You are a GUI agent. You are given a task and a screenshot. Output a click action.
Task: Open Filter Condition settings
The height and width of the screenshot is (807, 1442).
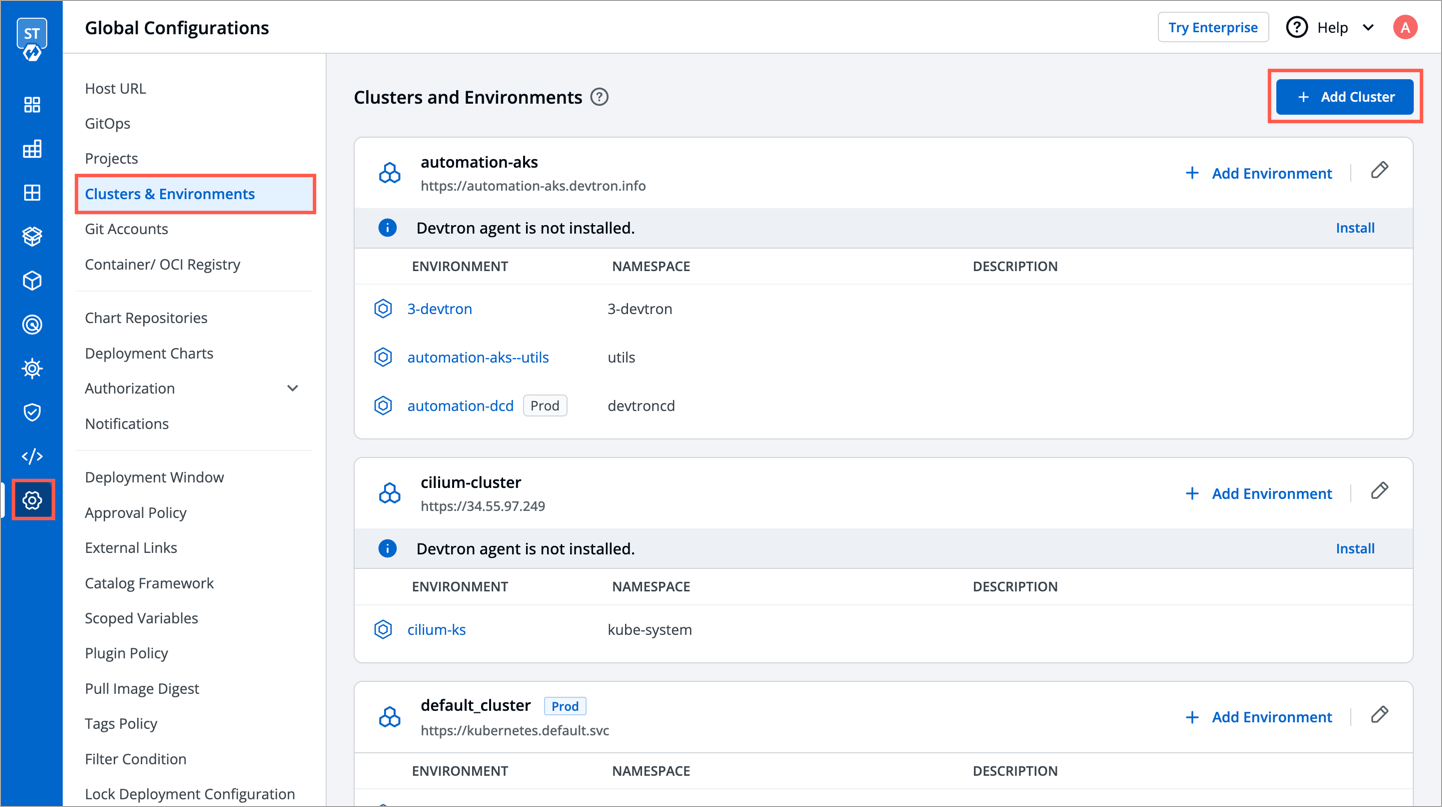point(136,759)
